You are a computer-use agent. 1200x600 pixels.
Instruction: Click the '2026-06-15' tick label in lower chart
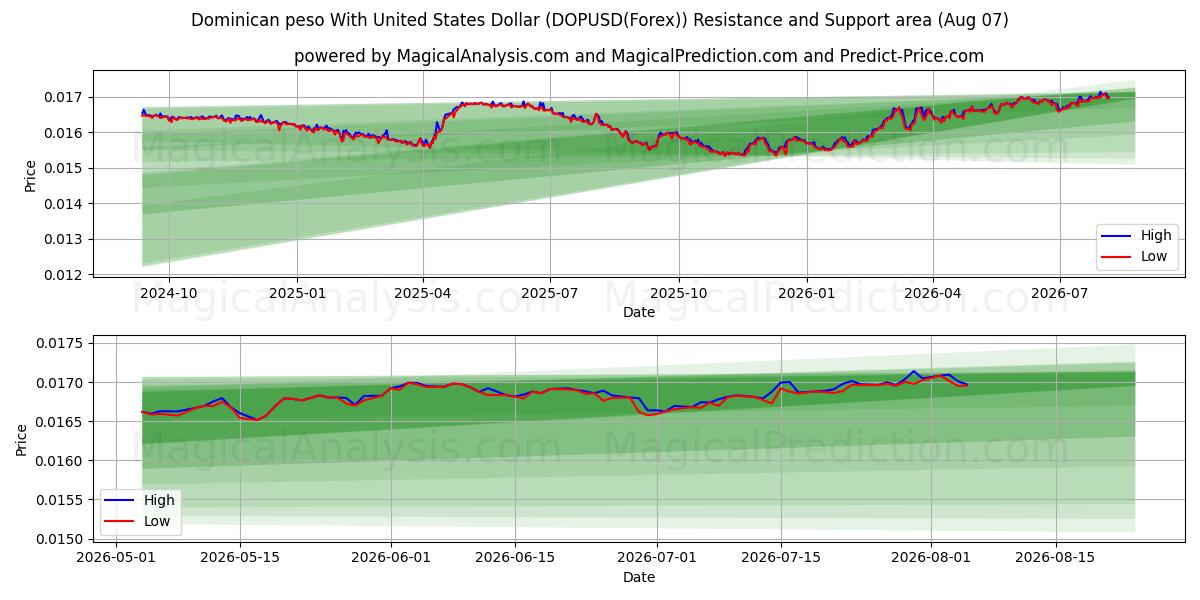point(515,558)
